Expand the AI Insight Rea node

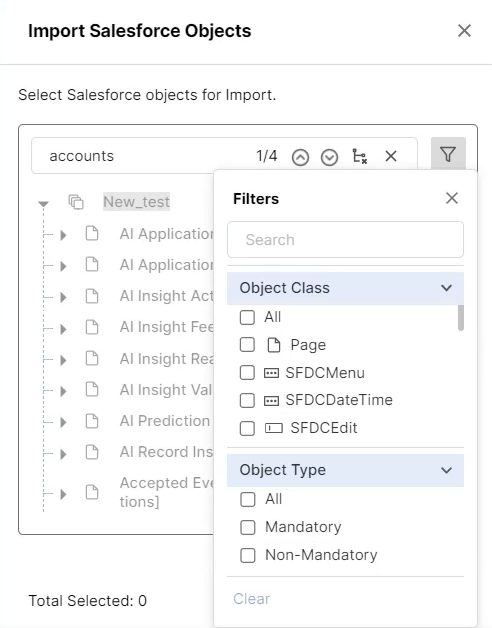tap(63, 360)
